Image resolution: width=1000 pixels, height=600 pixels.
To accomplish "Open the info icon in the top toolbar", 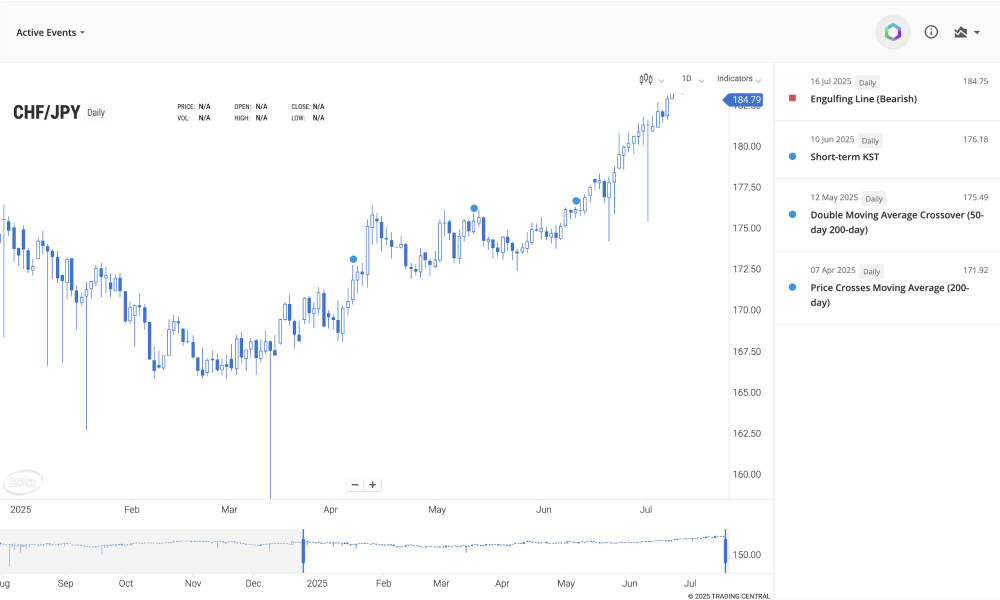I will (930, 31).
